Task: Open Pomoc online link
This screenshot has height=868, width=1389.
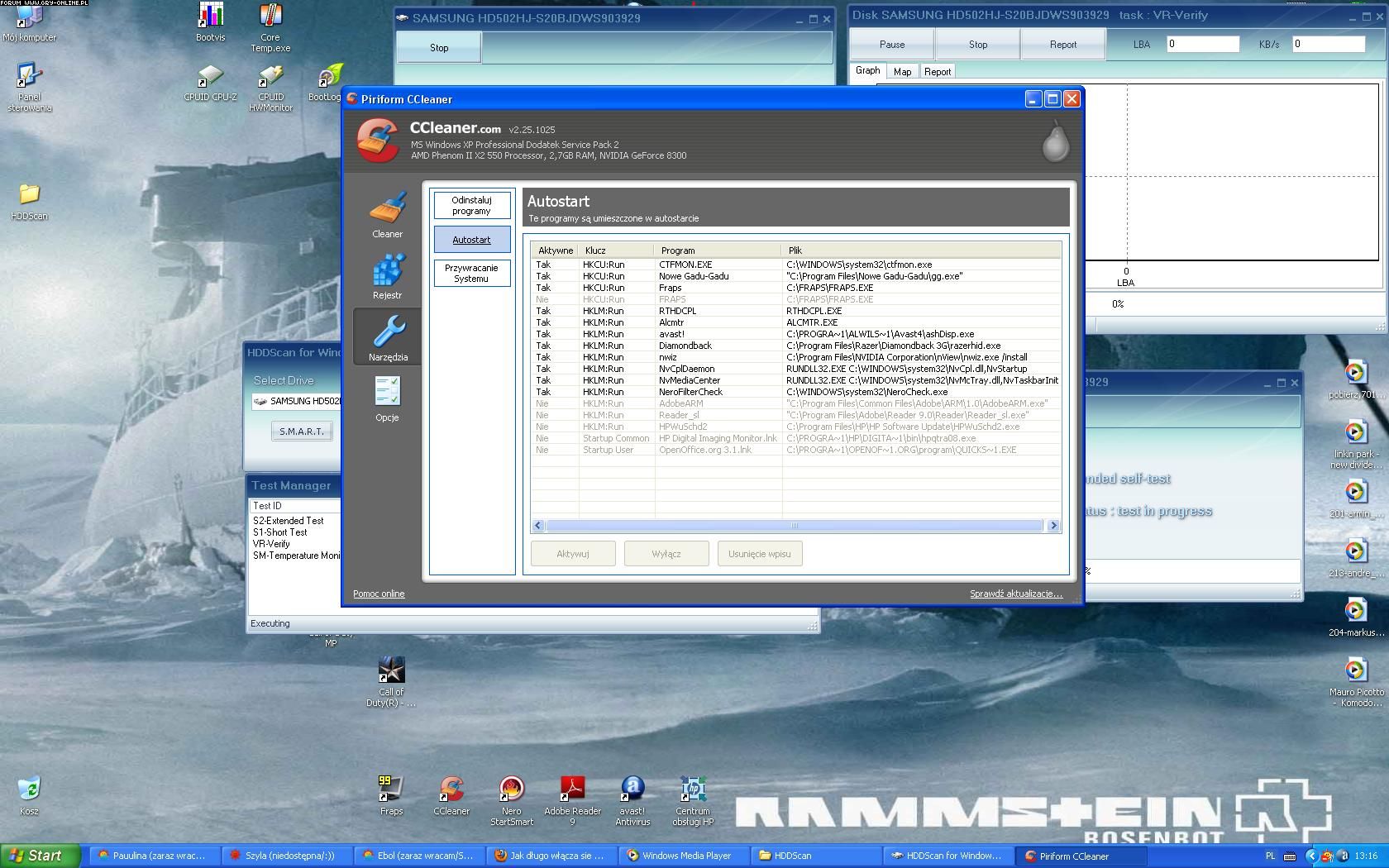Action: click(379, 594)
